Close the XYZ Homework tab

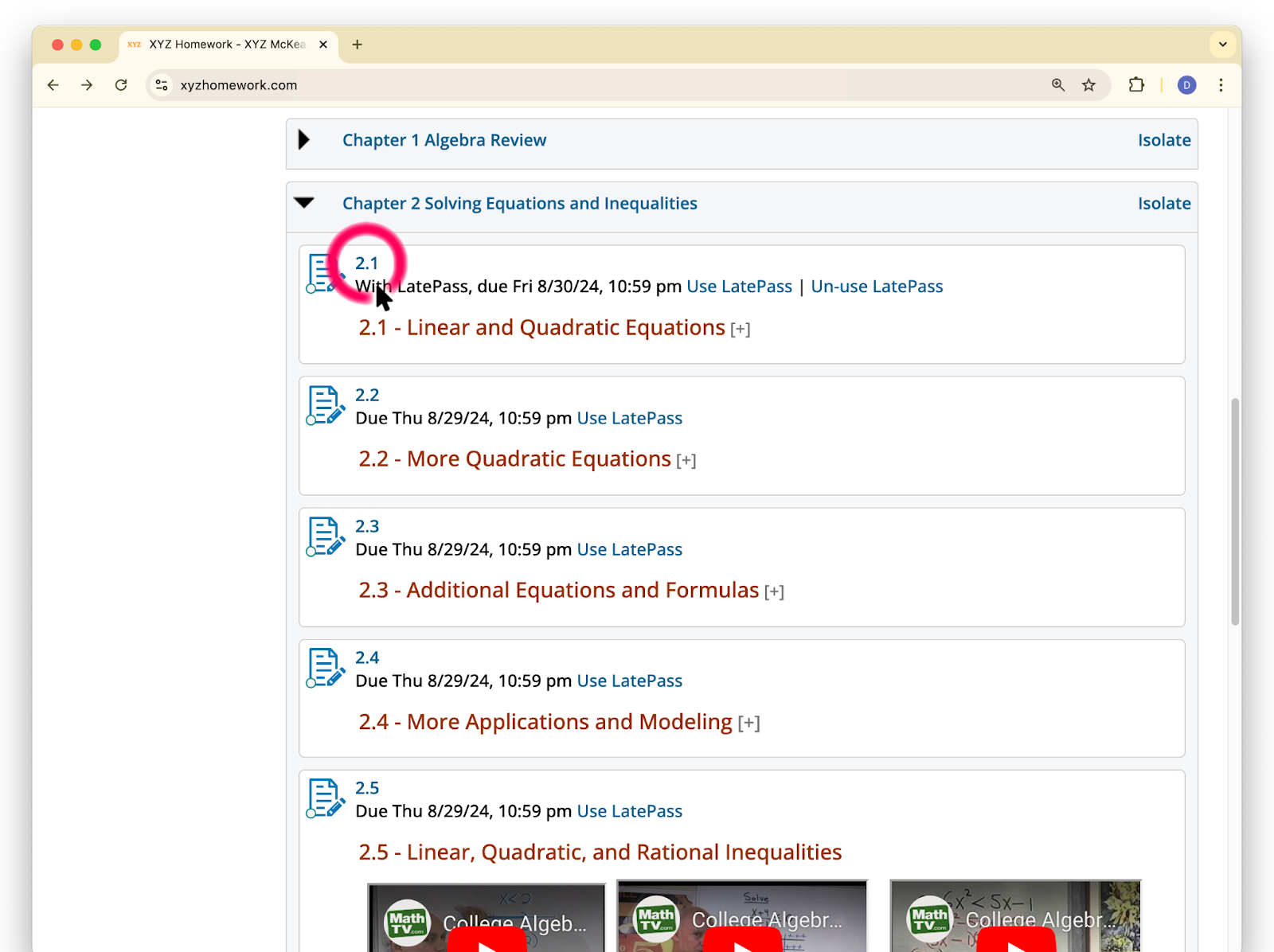click(323, 45)
